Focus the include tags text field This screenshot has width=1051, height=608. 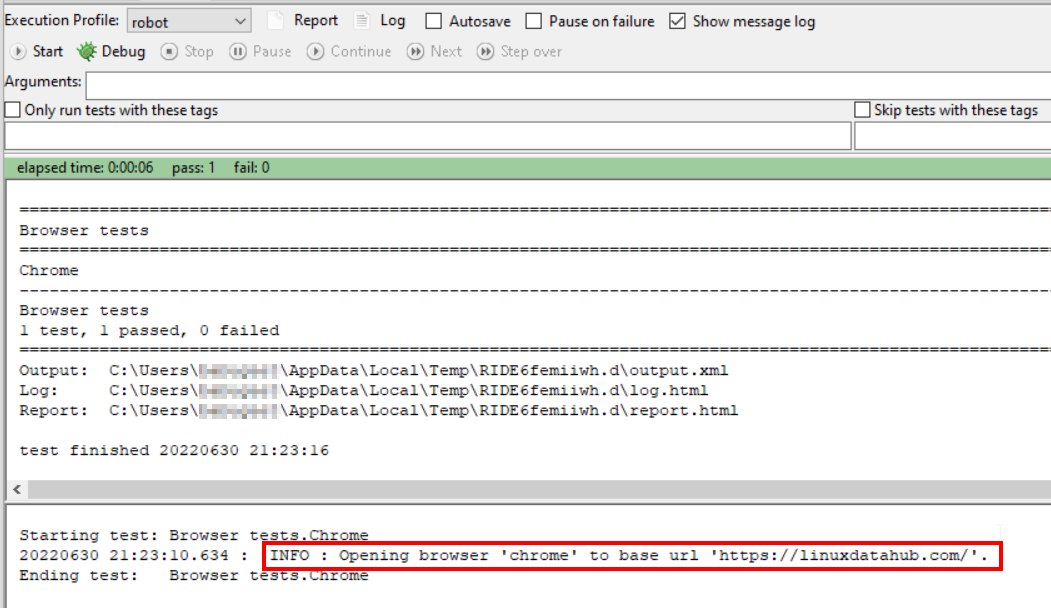click(x=427, y=136)
